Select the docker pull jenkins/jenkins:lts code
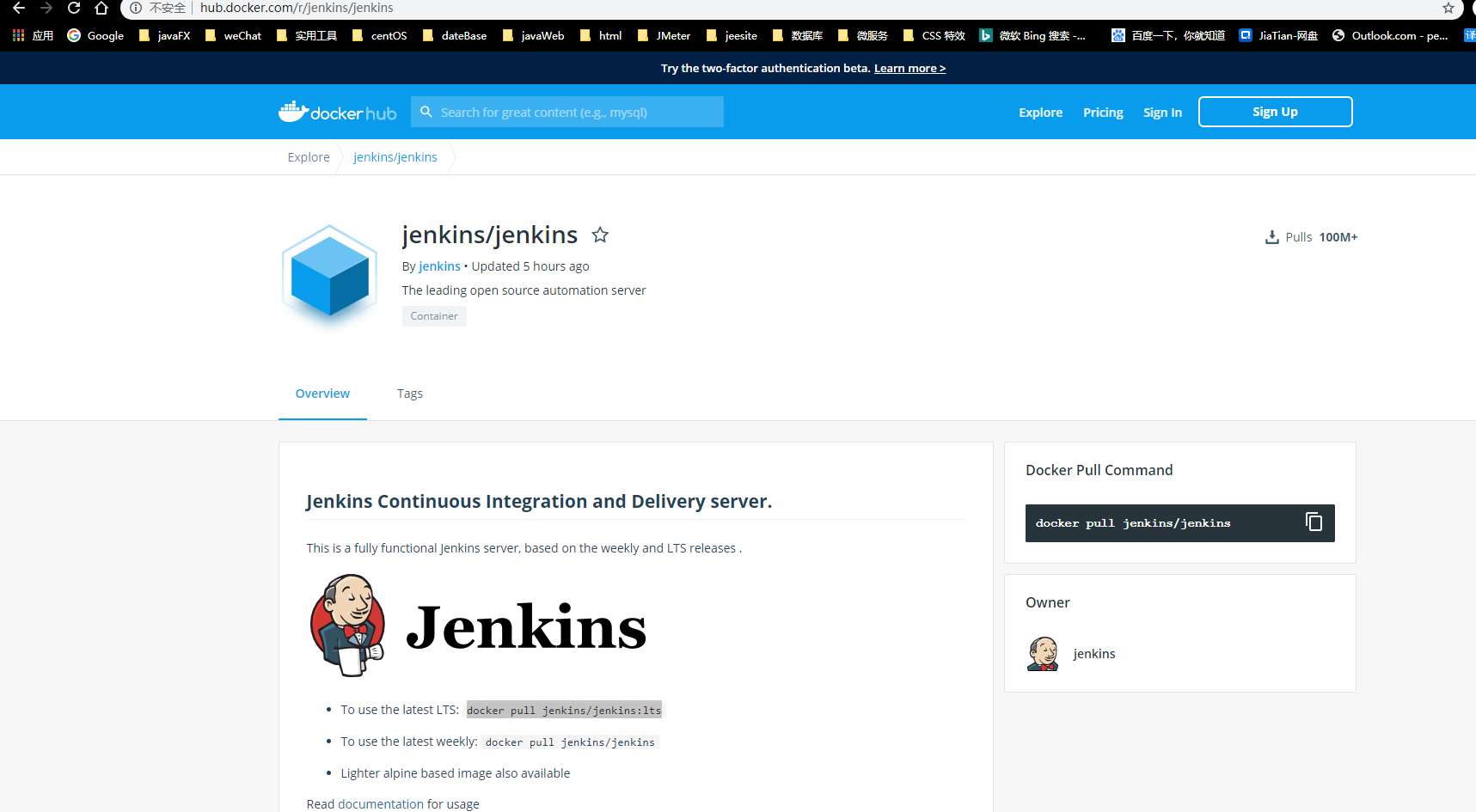Viewport: 1476px width, 812px height. 564,710
